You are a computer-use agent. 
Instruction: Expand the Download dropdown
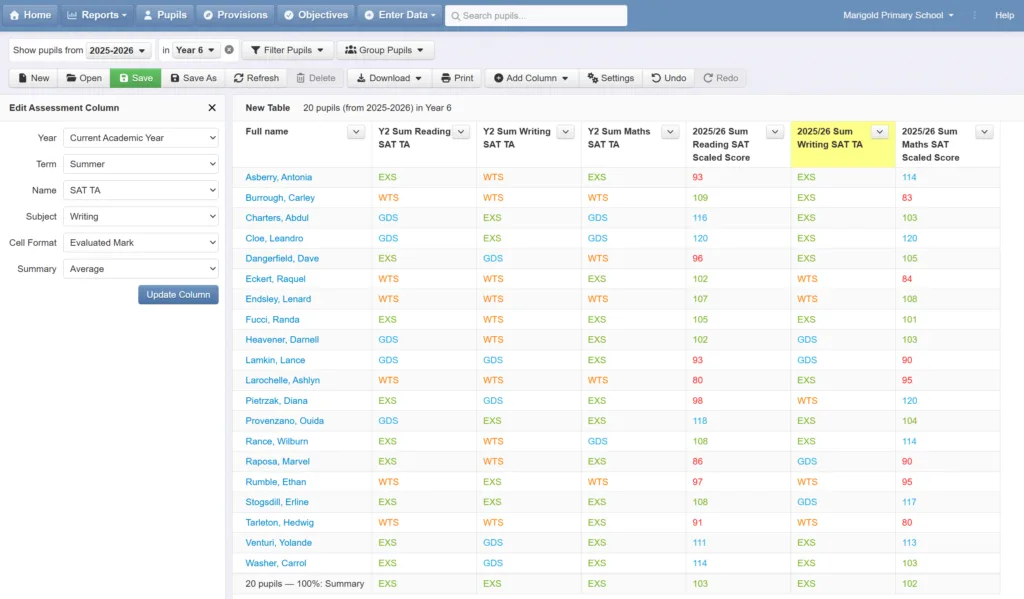389,78
